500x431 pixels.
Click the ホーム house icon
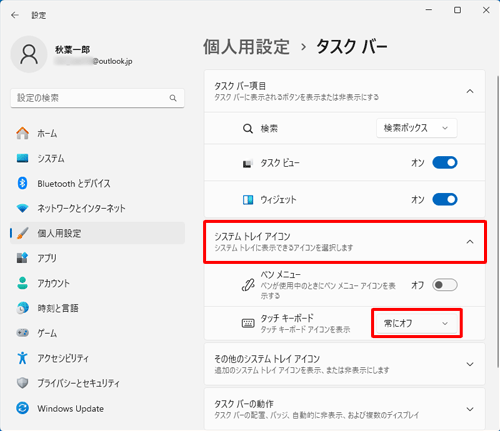pyautogui.click(x=22, y=133)
